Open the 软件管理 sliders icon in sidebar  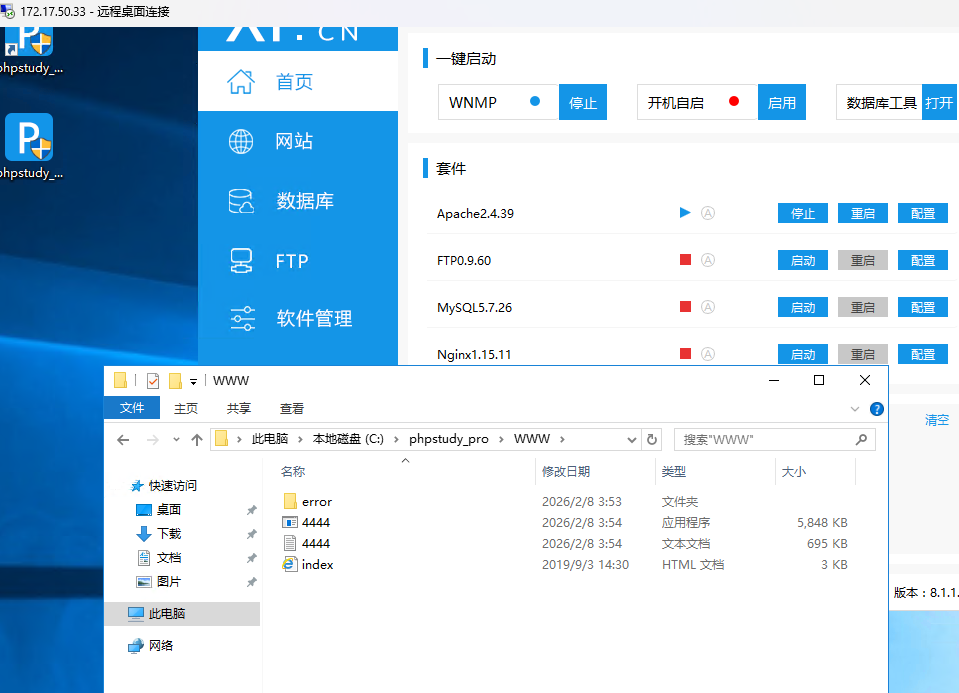point(242,318)
